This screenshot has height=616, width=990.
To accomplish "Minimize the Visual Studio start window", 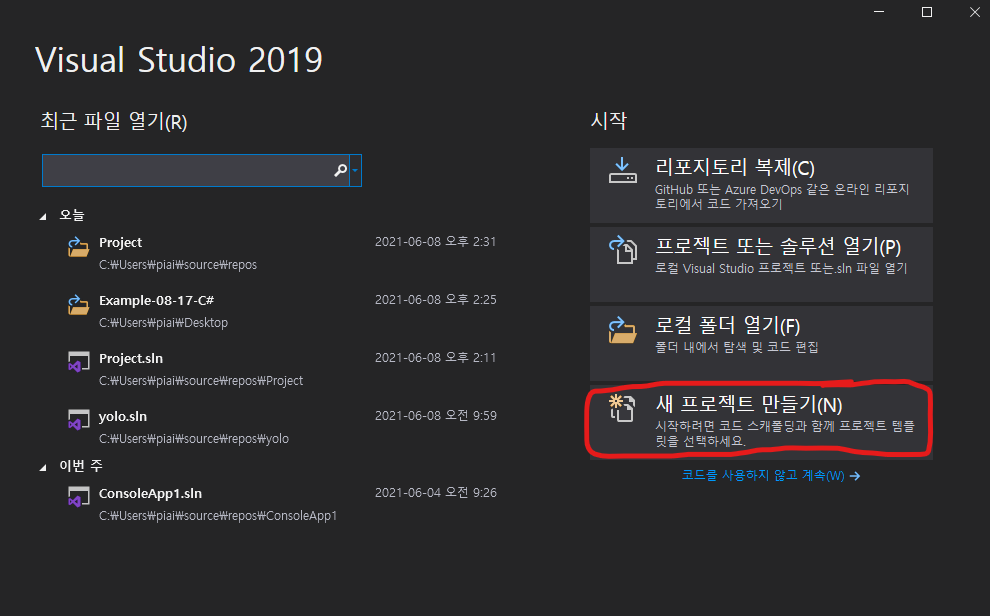I will click(879, 12).
